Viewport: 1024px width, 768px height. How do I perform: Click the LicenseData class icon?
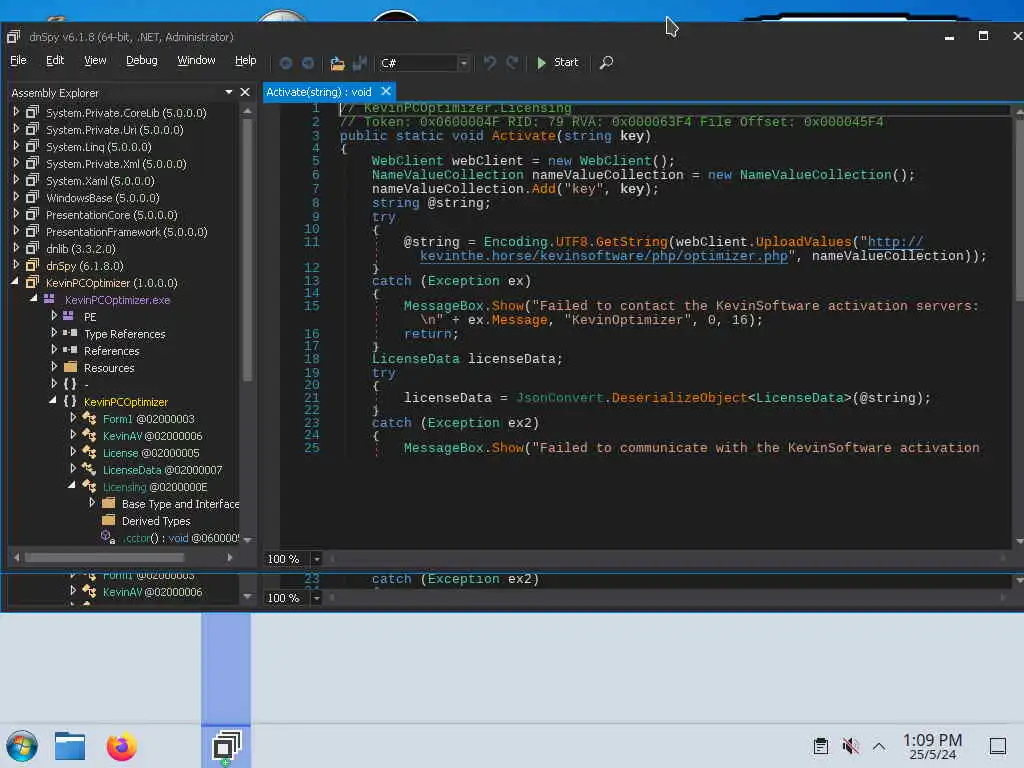point(89,469)
